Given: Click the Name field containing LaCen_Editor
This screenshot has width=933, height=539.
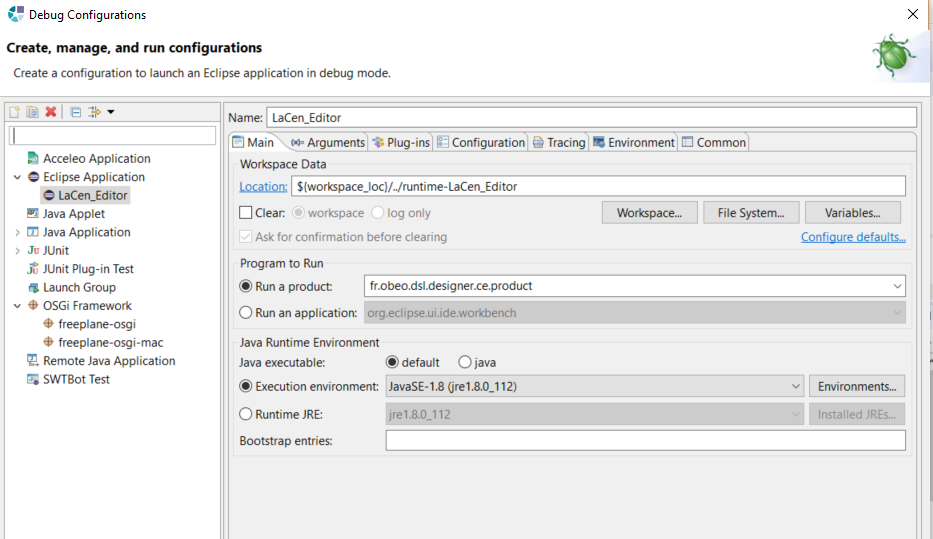Looking at the screenshot, I should [591, 117].
